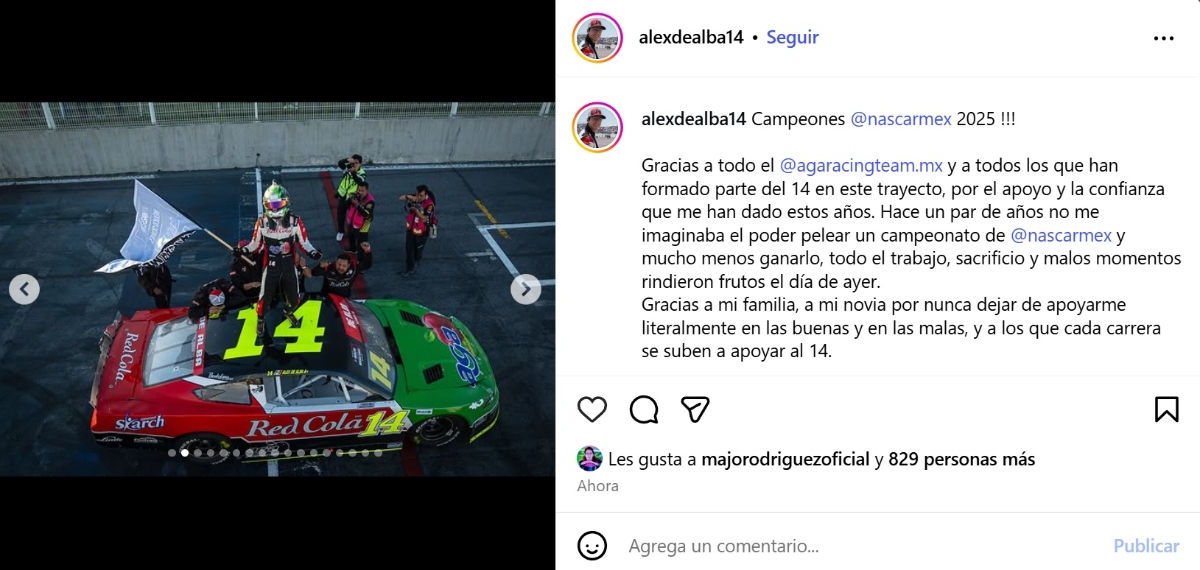Like the post with the heart icon
Viewport: 1200px width, 570px height.
click(592, 409)
